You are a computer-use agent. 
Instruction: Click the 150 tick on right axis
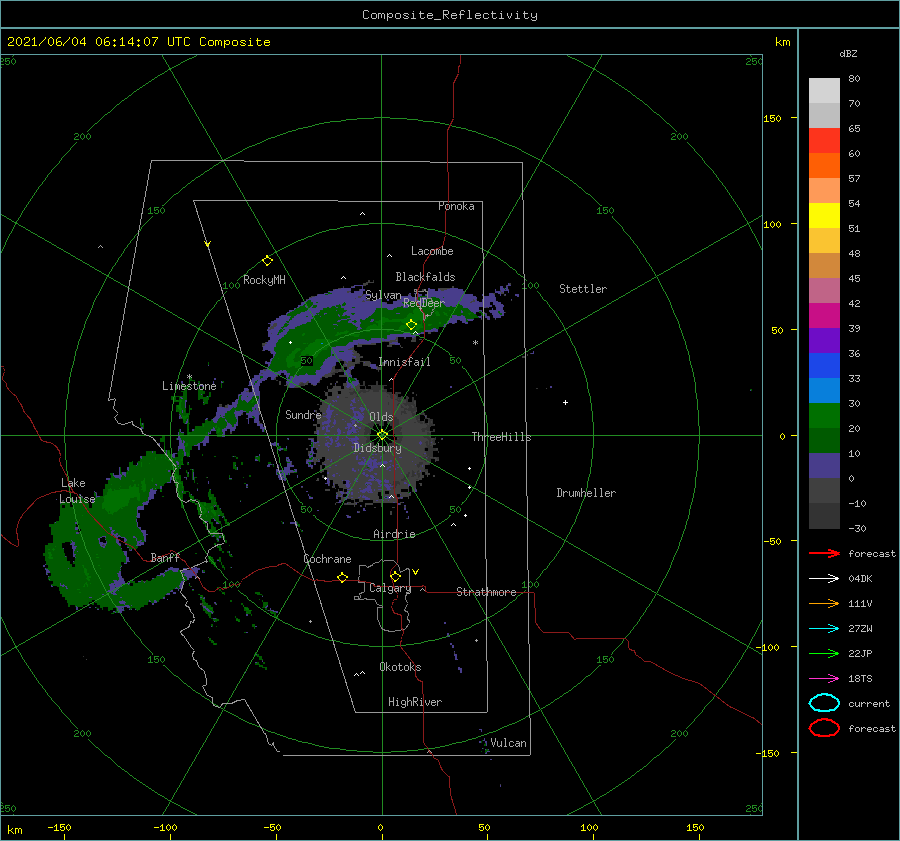[x=772, y=118]
